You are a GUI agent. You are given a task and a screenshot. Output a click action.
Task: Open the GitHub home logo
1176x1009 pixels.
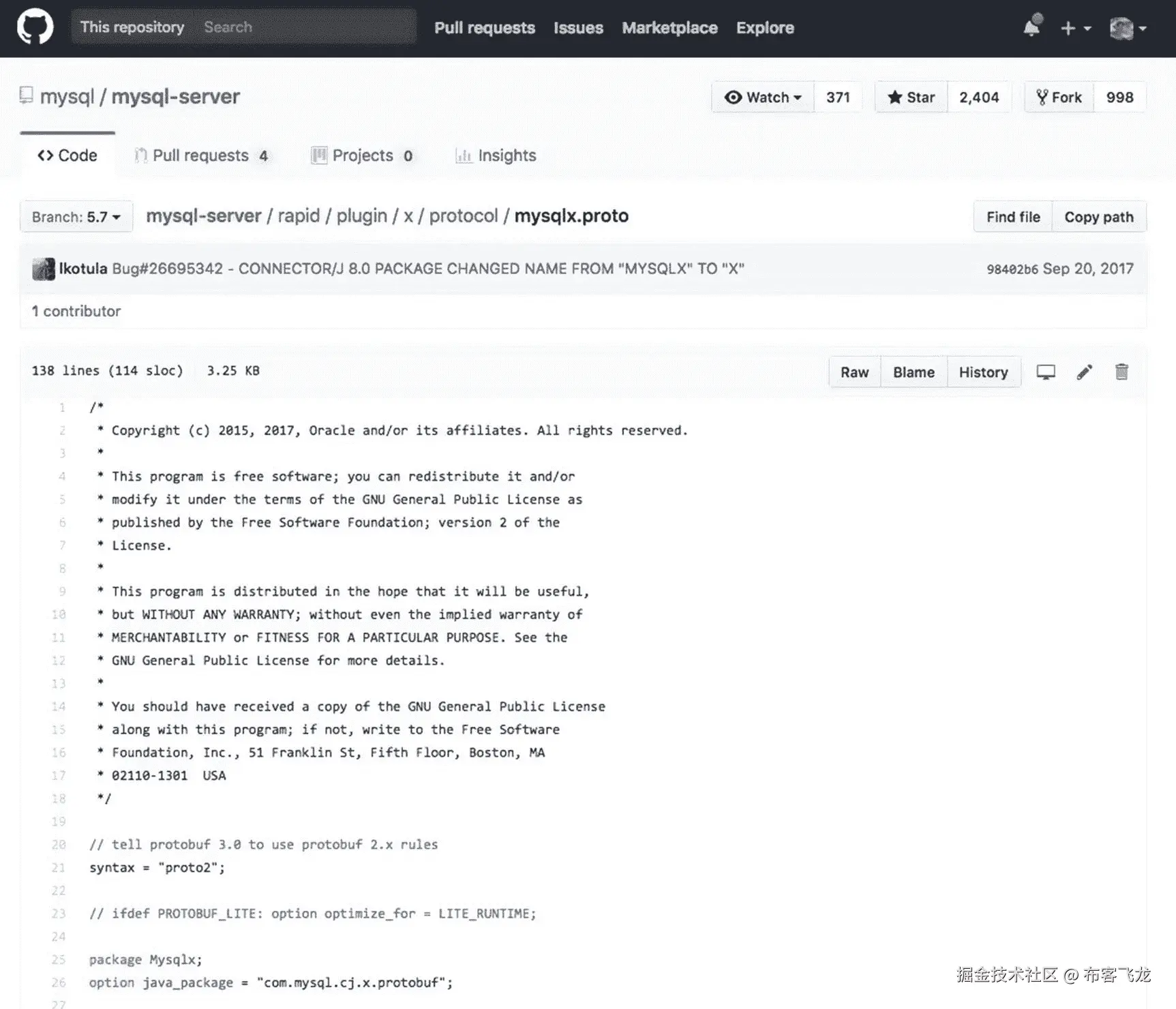point(35,27)
